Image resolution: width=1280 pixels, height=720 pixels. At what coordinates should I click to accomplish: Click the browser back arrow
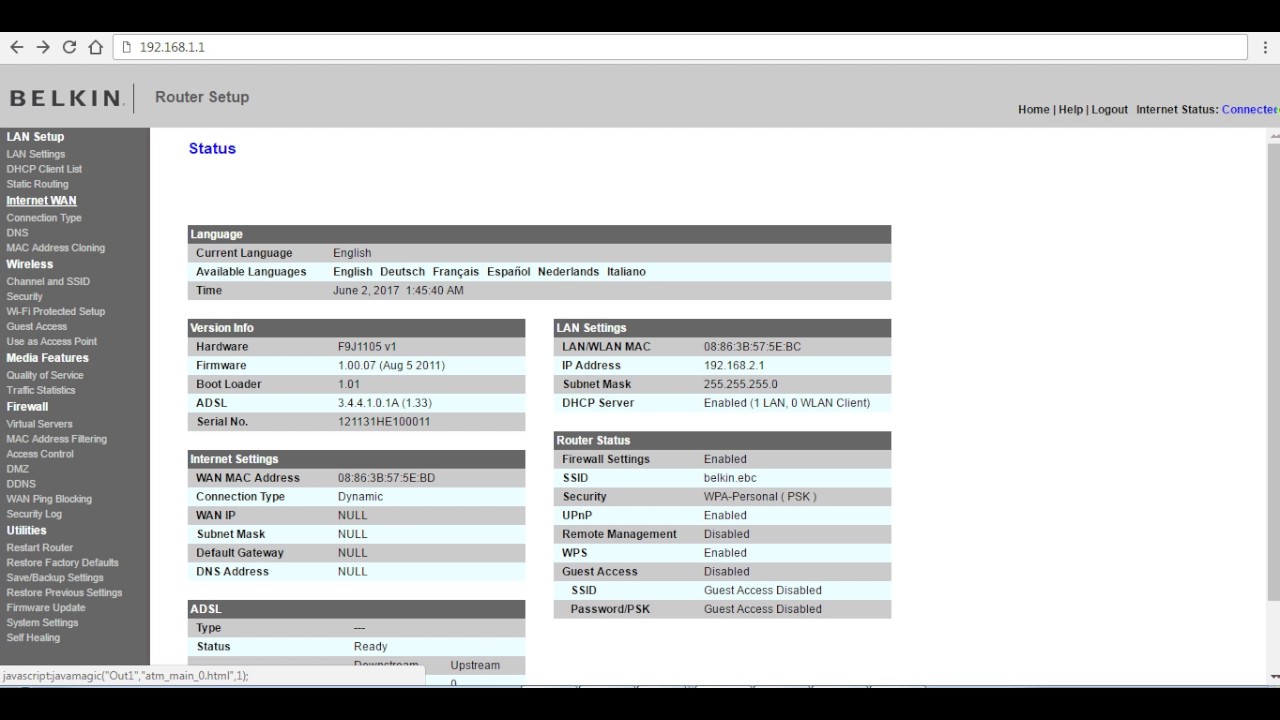17,47
